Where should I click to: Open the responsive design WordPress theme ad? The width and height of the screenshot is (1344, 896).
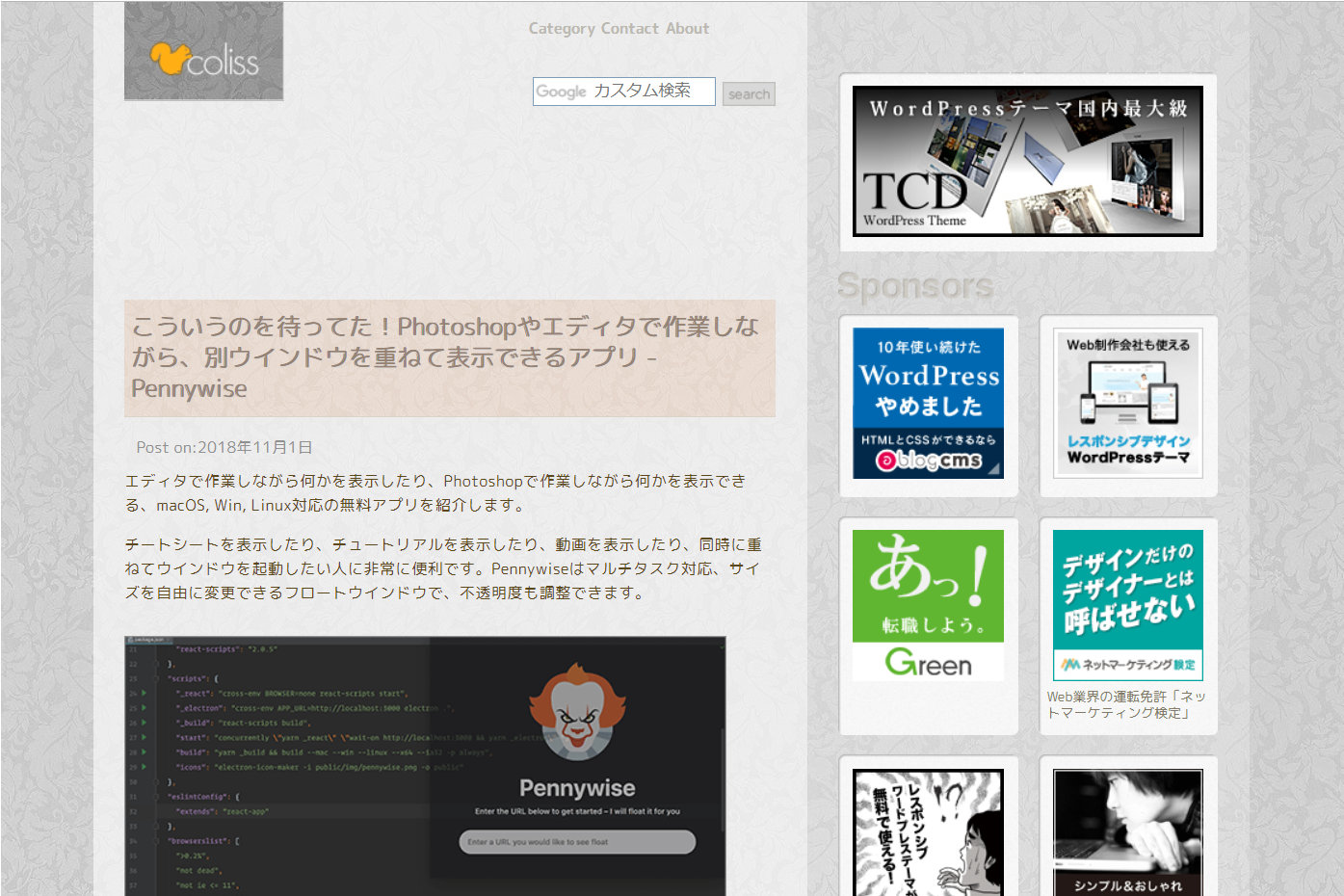point(1127,404)
